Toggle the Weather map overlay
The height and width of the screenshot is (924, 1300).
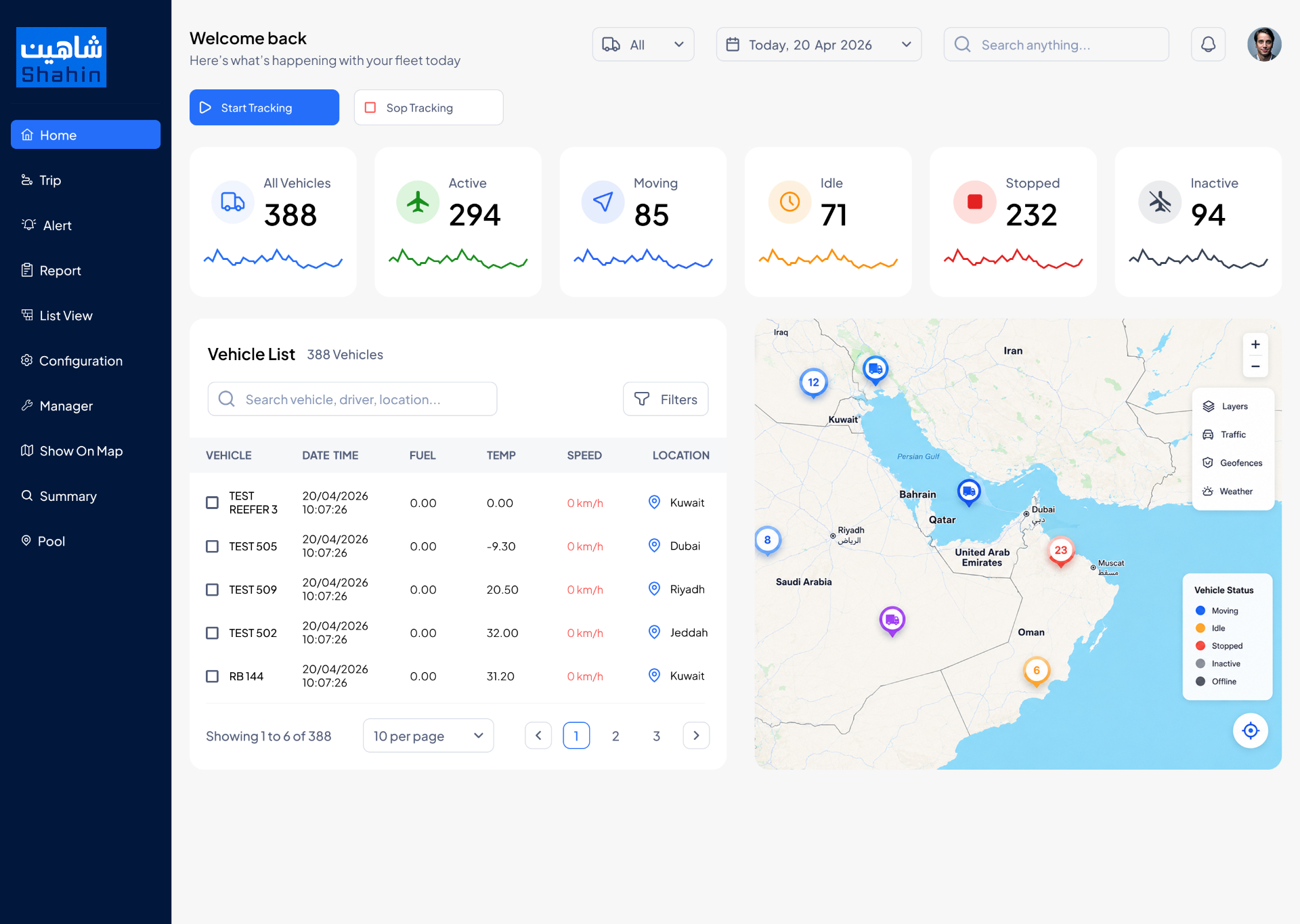tap(1228, 491)
